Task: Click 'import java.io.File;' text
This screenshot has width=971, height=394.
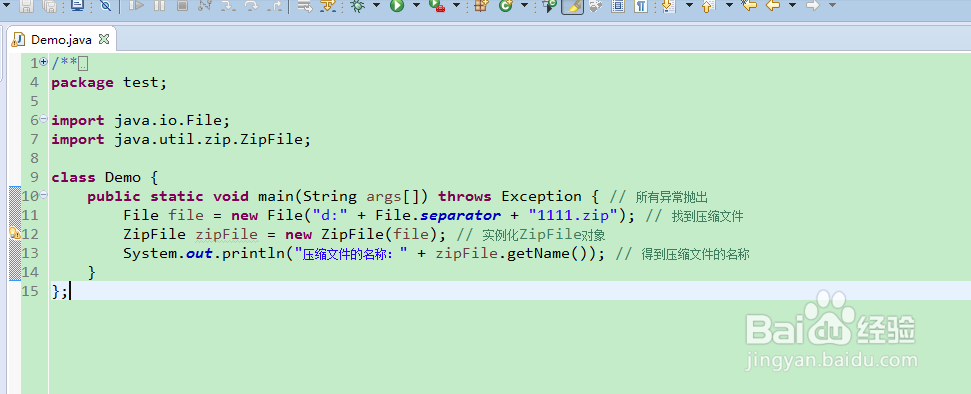Action: (141, 121)
